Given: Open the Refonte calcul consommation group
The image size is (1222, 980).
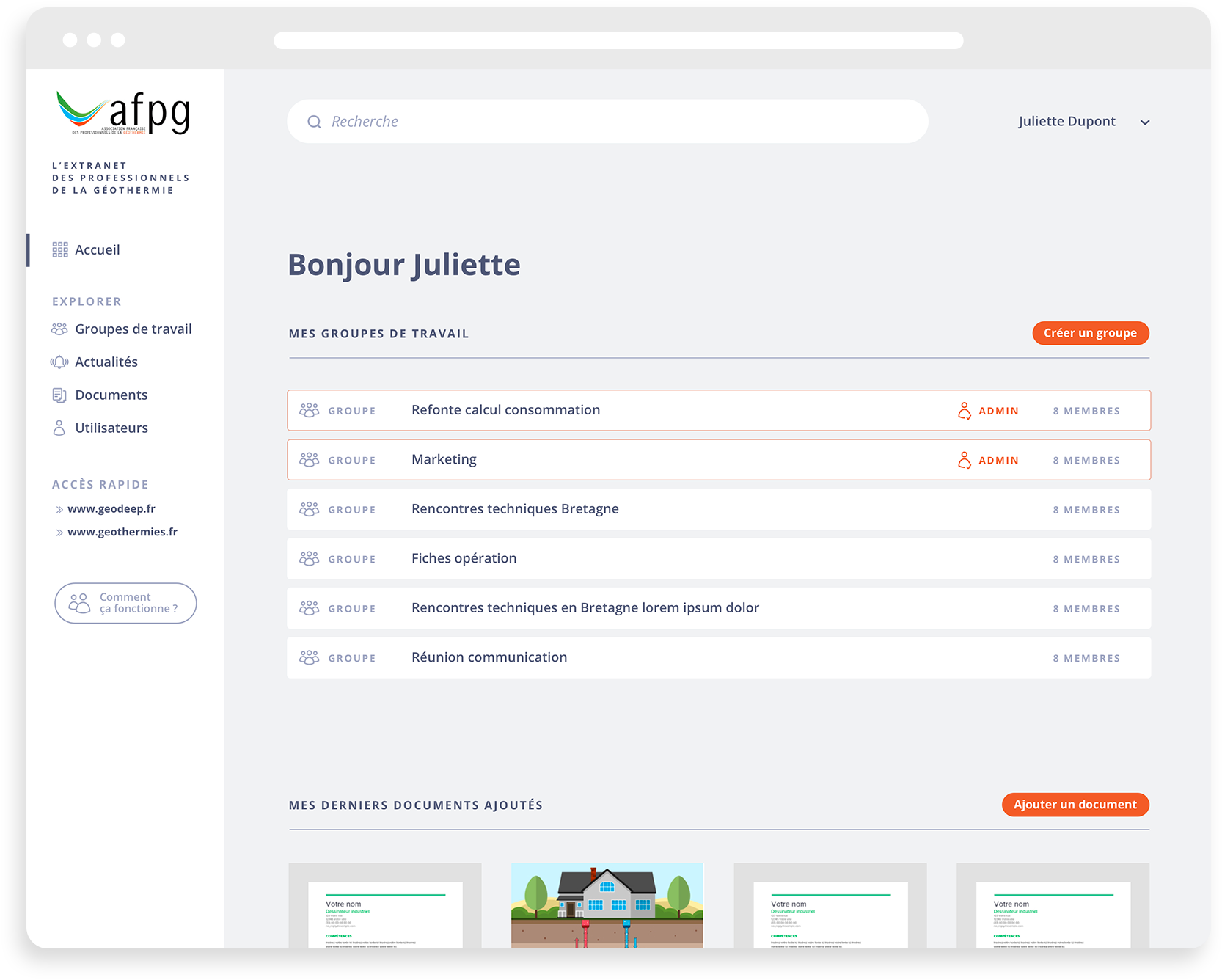Looking at the screenshot, I should click(719, 410).
